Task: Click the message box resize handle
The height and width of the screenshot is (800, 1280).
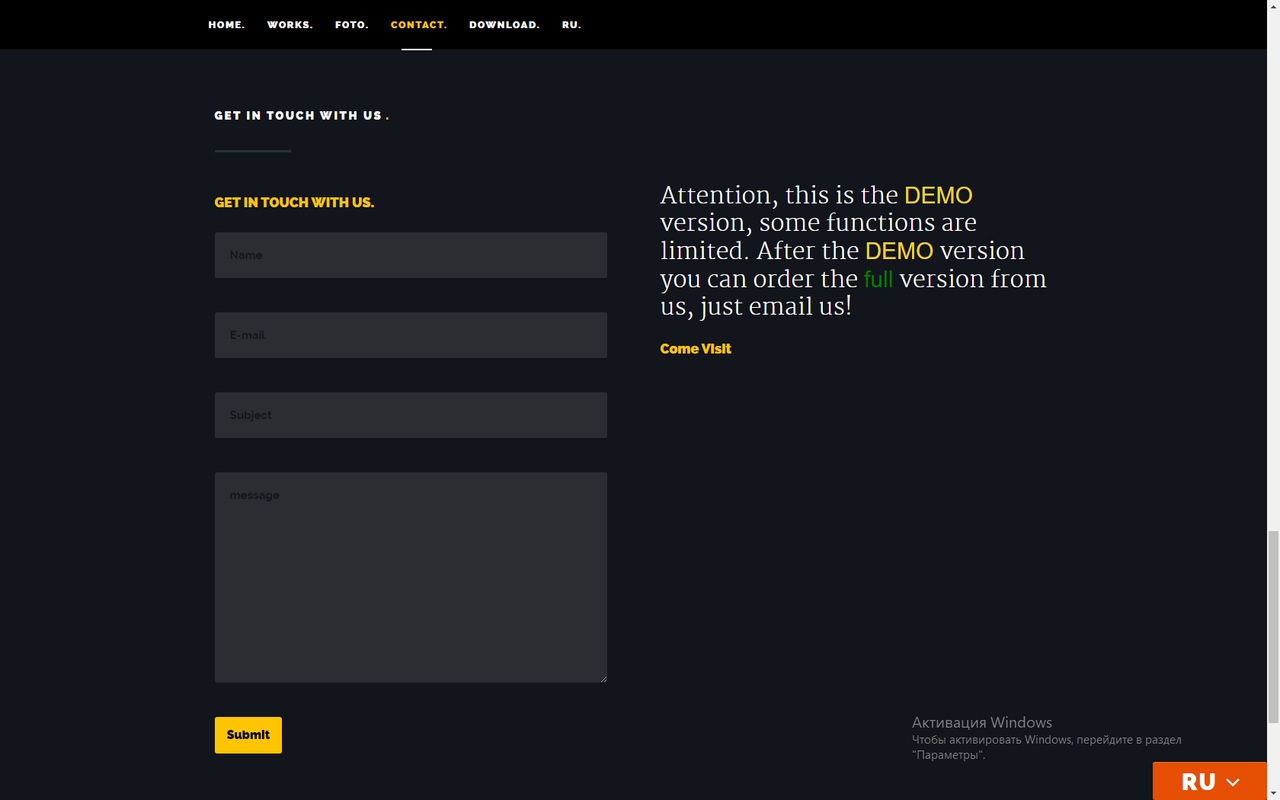Action: click(x=602, y=678)
